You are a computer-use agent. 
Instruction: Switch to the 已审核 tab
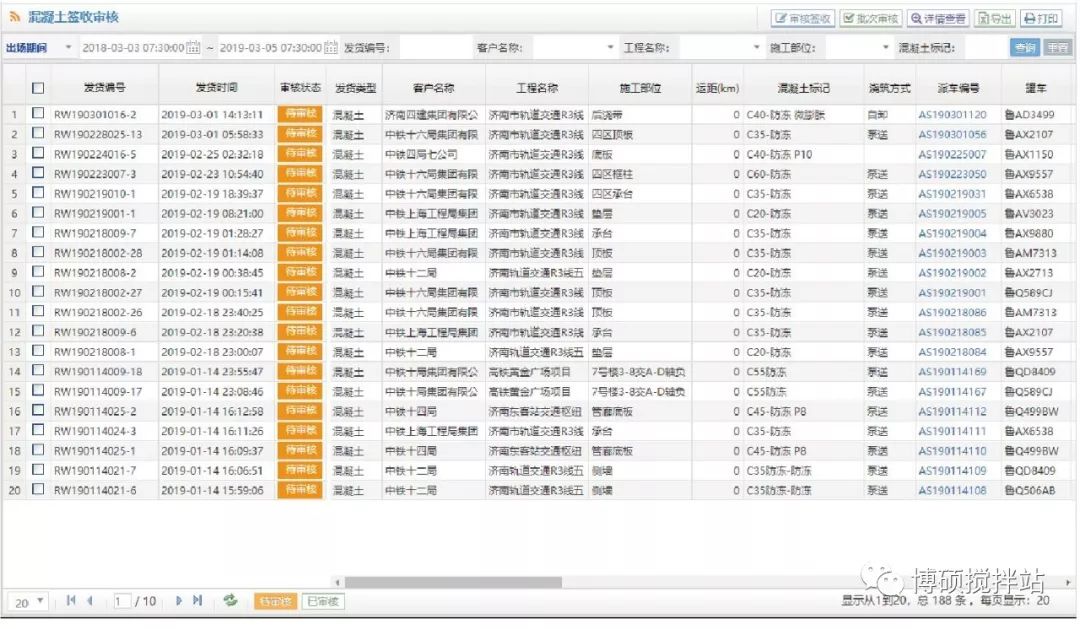point(322,601)
